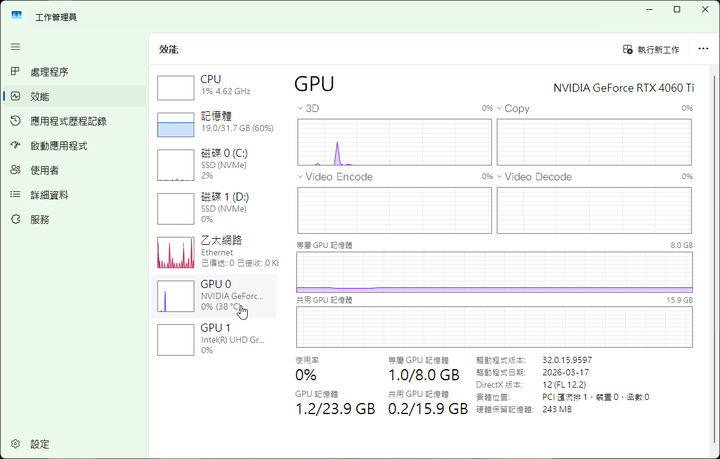The image size is (720, 459).
Task: Click the 243 MB reserved memory value
Action: [557, 409]
